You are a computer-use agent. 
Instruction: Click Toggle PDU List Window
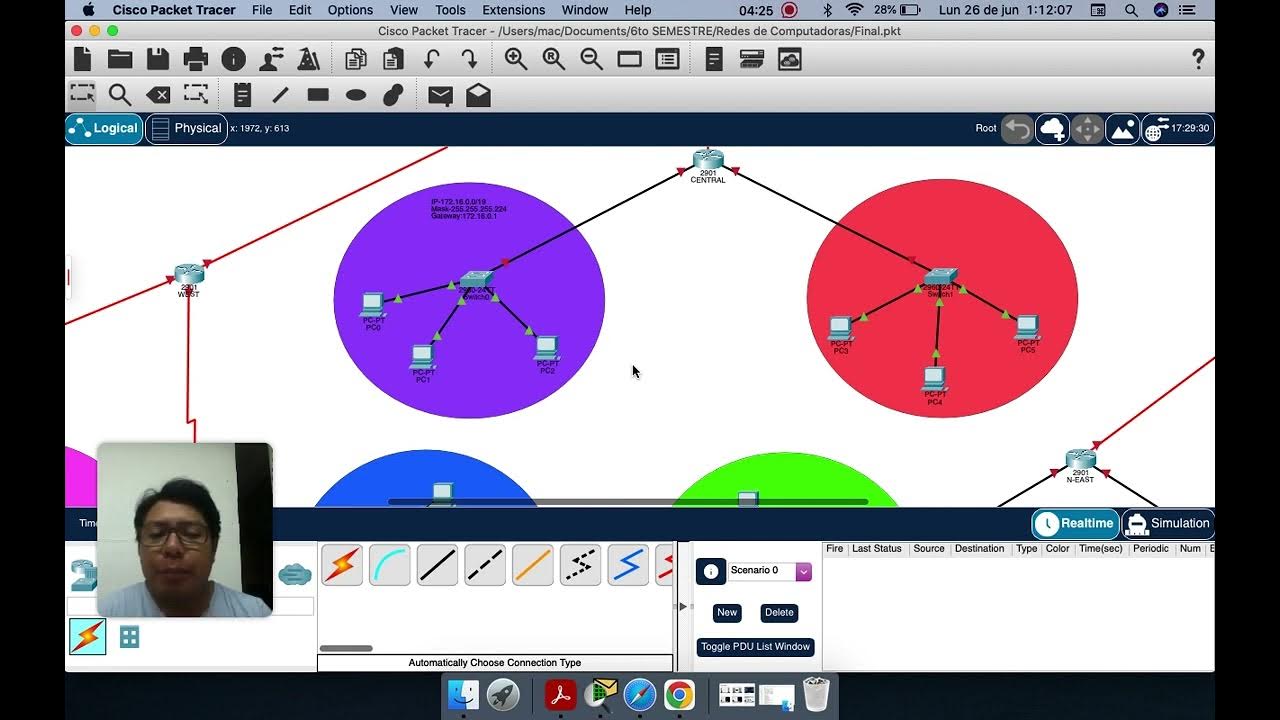tap(755, 647)
